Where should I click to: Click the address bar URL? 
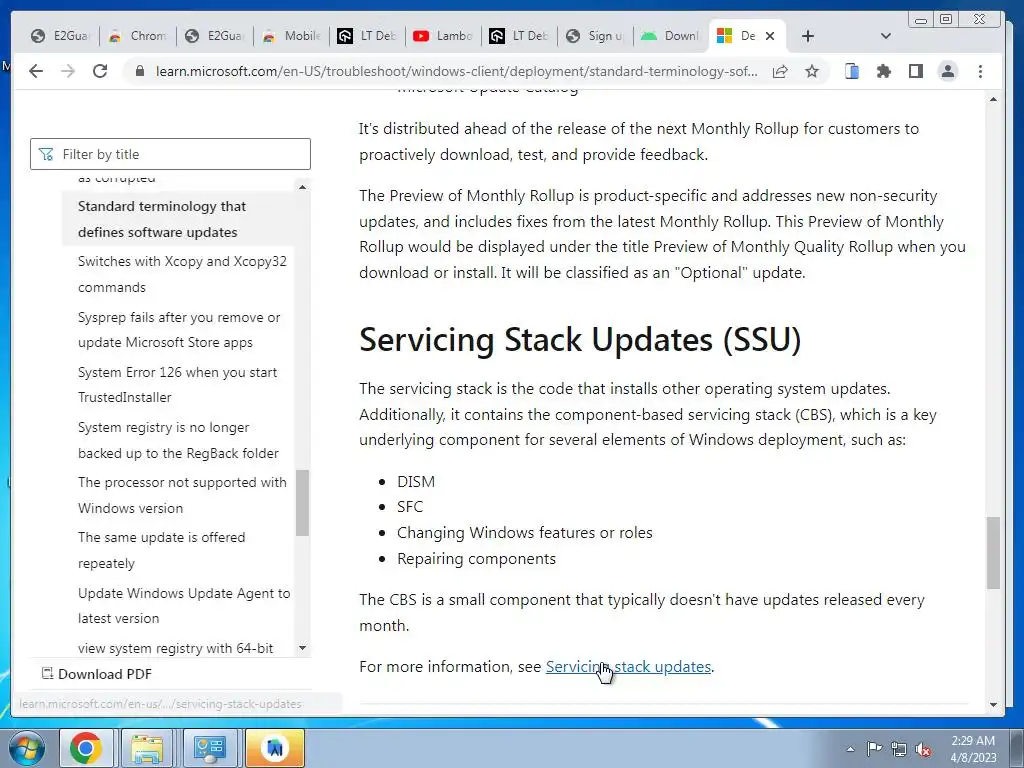click(456, 71)
